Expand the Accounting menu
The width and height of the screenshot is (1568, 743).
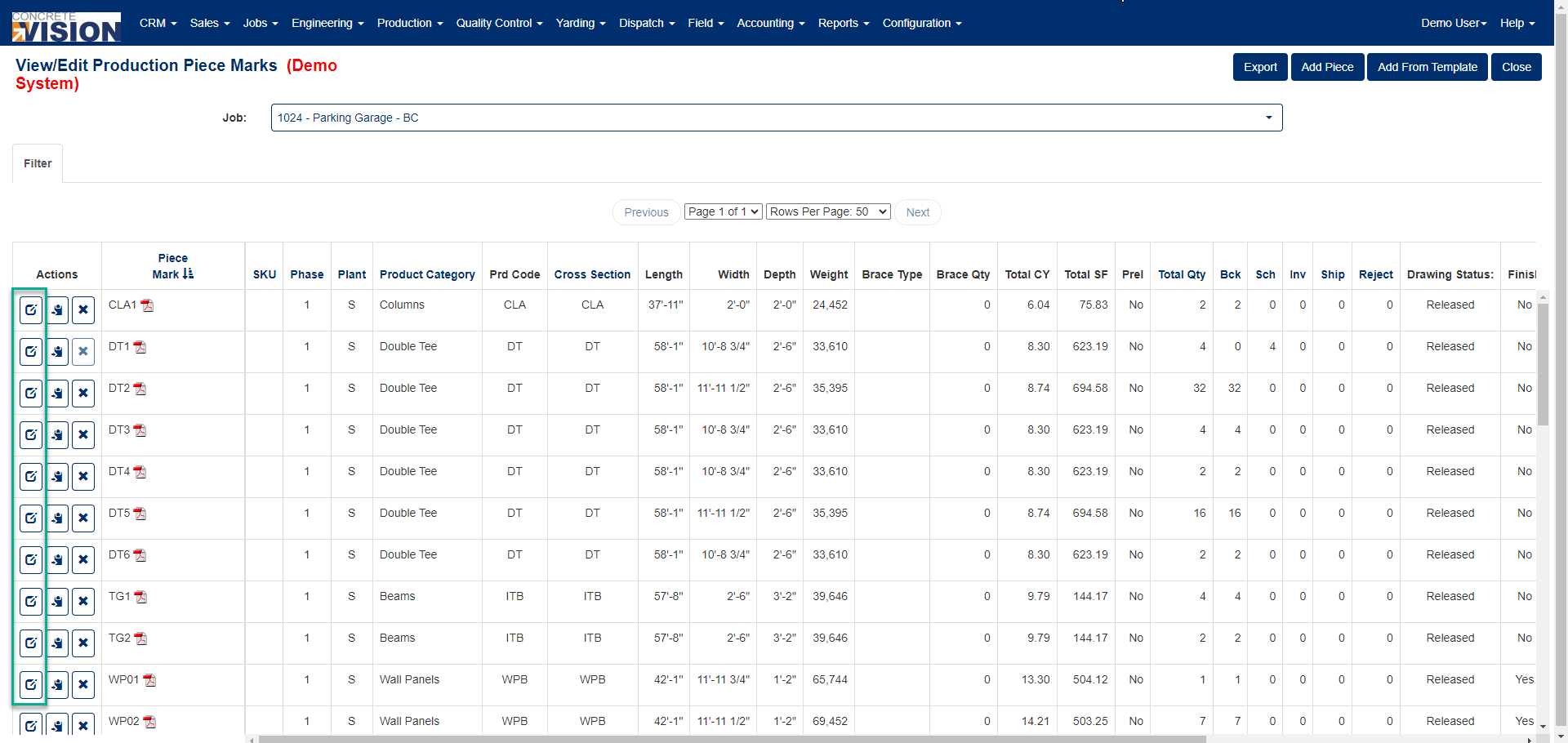(771, 23)
